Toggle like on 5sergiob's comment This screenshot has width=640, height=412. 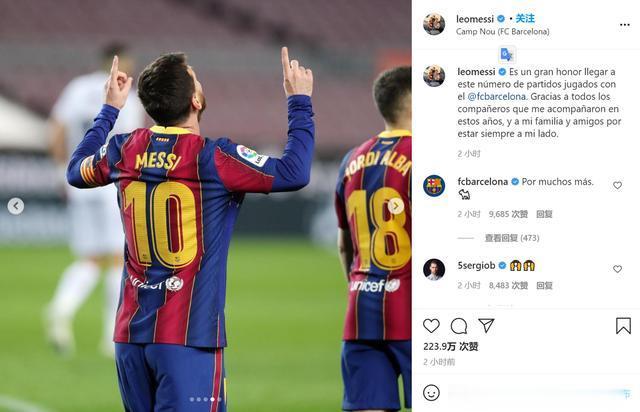(x=617, y=269)
